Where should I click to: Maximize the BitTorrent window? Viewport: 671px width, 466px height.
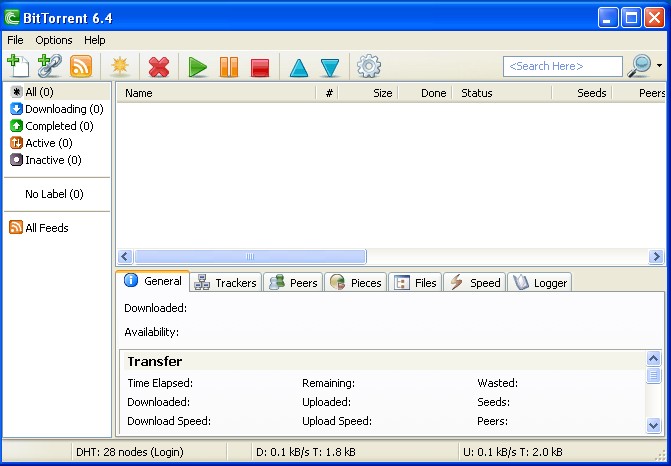click(x=631, y=18)
